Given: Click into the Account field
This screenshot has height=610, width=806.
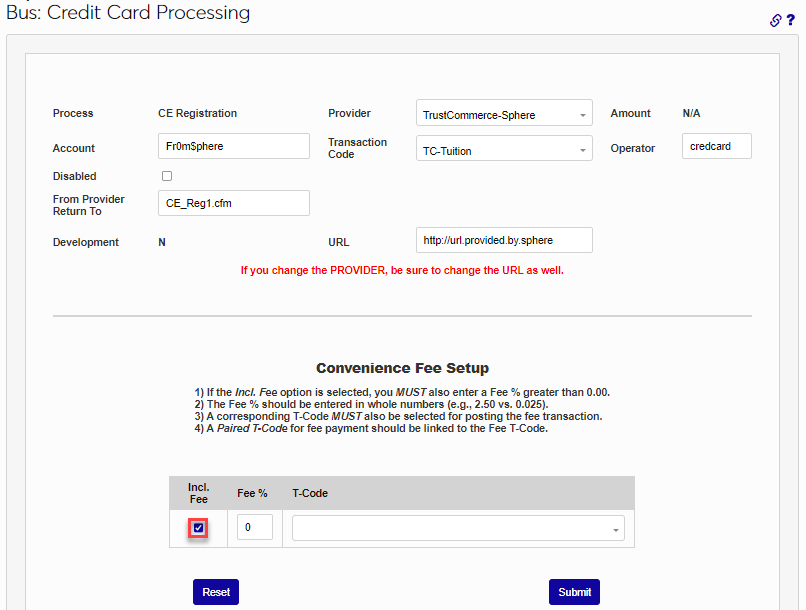Looking at the screenshot, I should coord(234,146).
